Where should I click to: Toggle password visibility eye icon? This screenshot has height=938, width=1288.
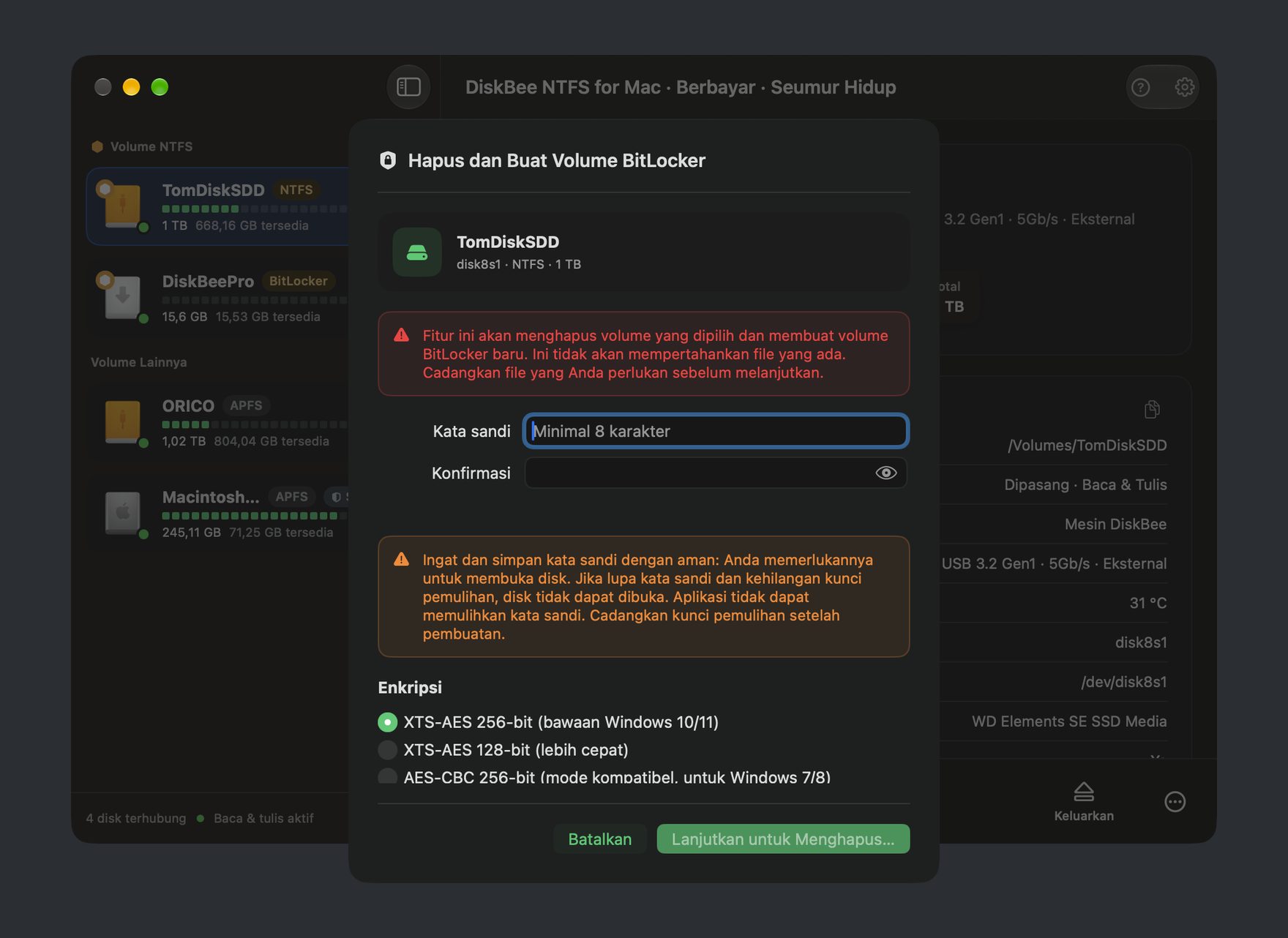pyautogui.click(x=885, y=473)
